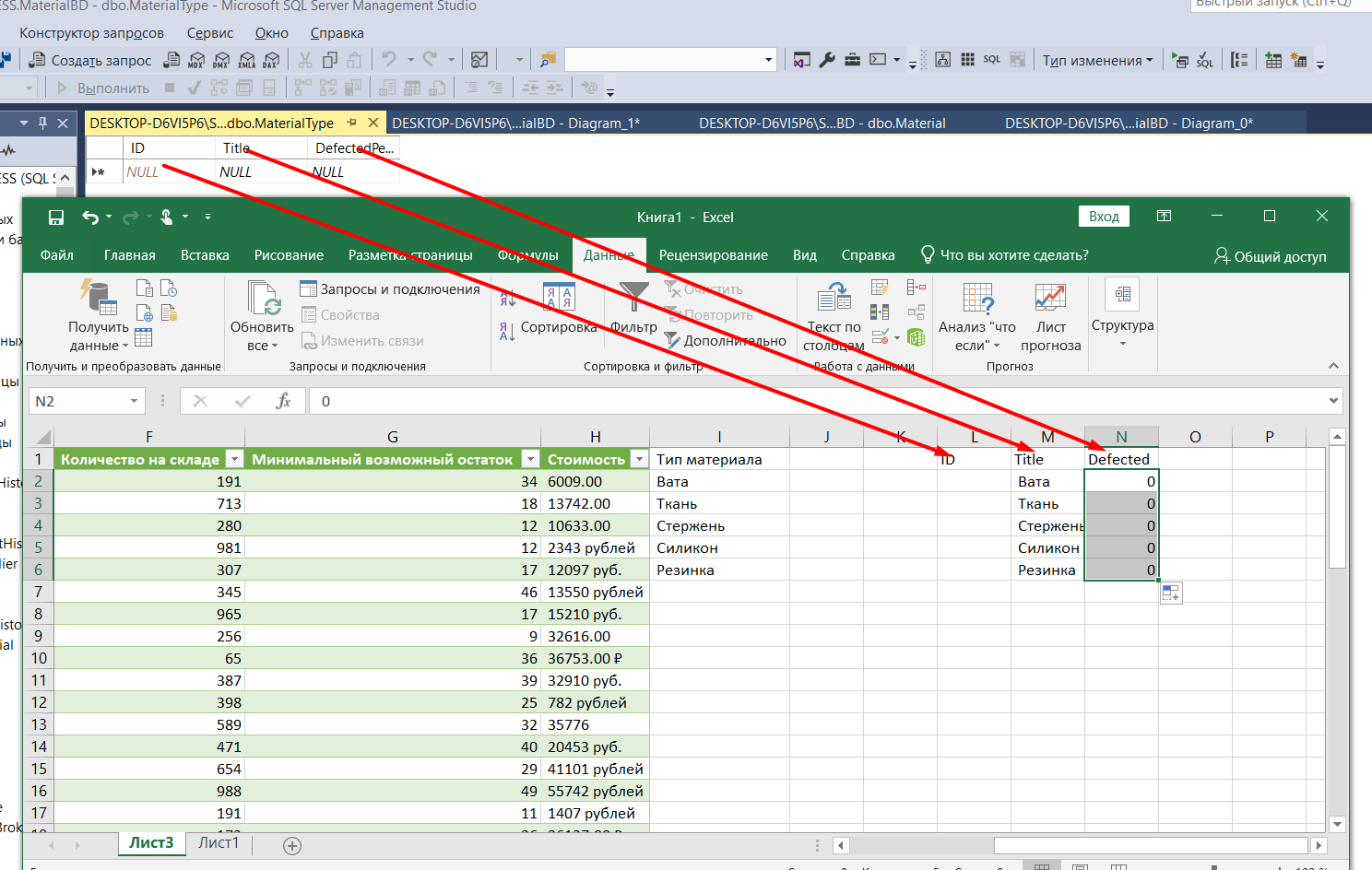The image size is (1372, 870).
Task: Click the fx insert function icon
Action: (283, 401)
